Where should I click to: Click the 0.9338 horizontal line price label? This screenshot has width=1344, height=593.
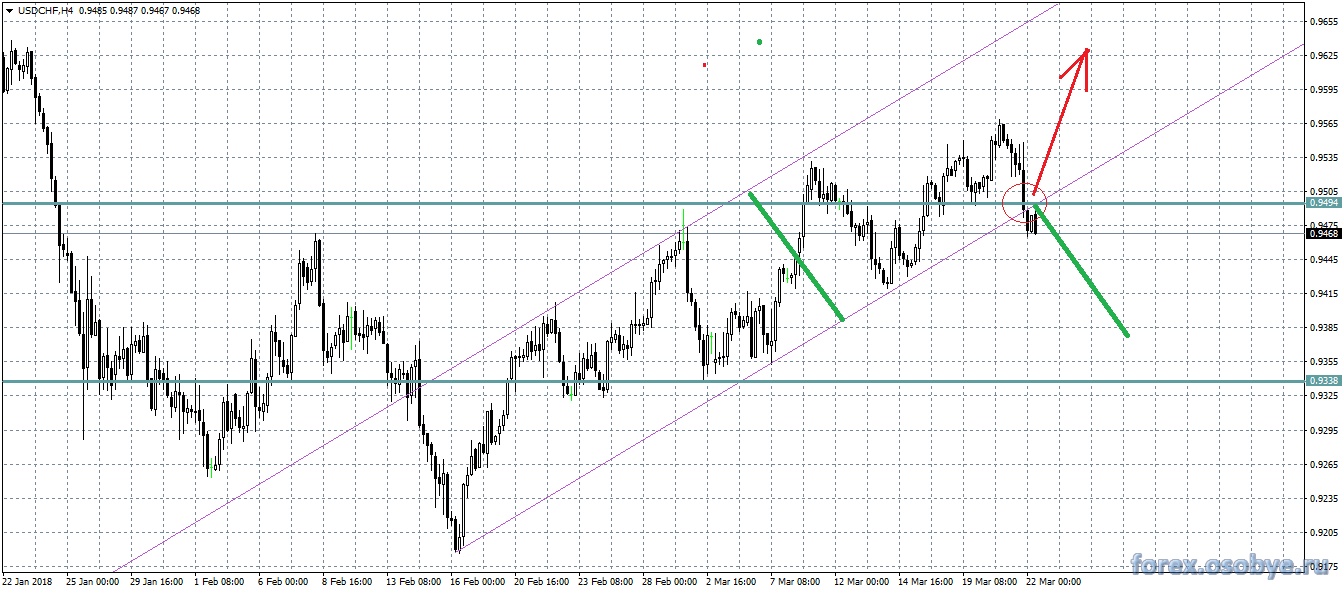click(1323, 381)
